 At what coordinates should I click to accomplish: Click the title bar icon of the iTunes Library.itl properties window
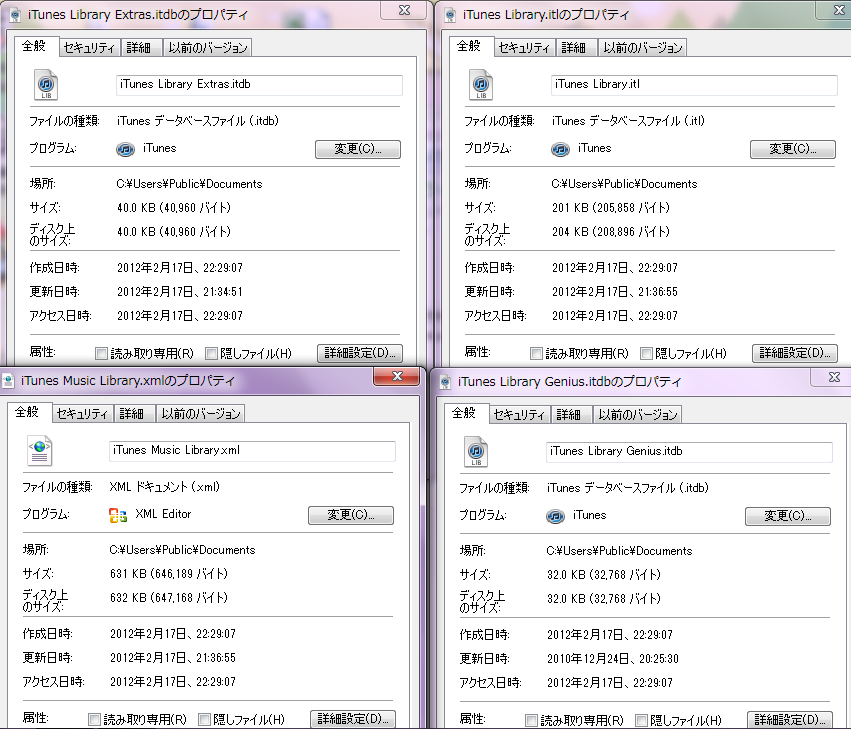coord(450,15)
